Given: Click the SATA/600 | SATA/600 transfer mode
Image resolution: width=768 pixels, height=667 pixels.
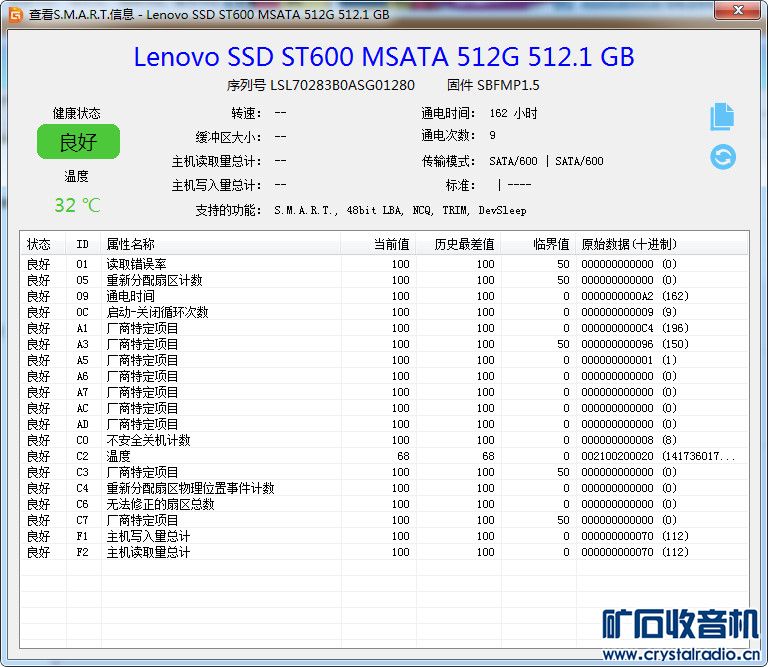Looking at the screenshot, I should 546,161.
